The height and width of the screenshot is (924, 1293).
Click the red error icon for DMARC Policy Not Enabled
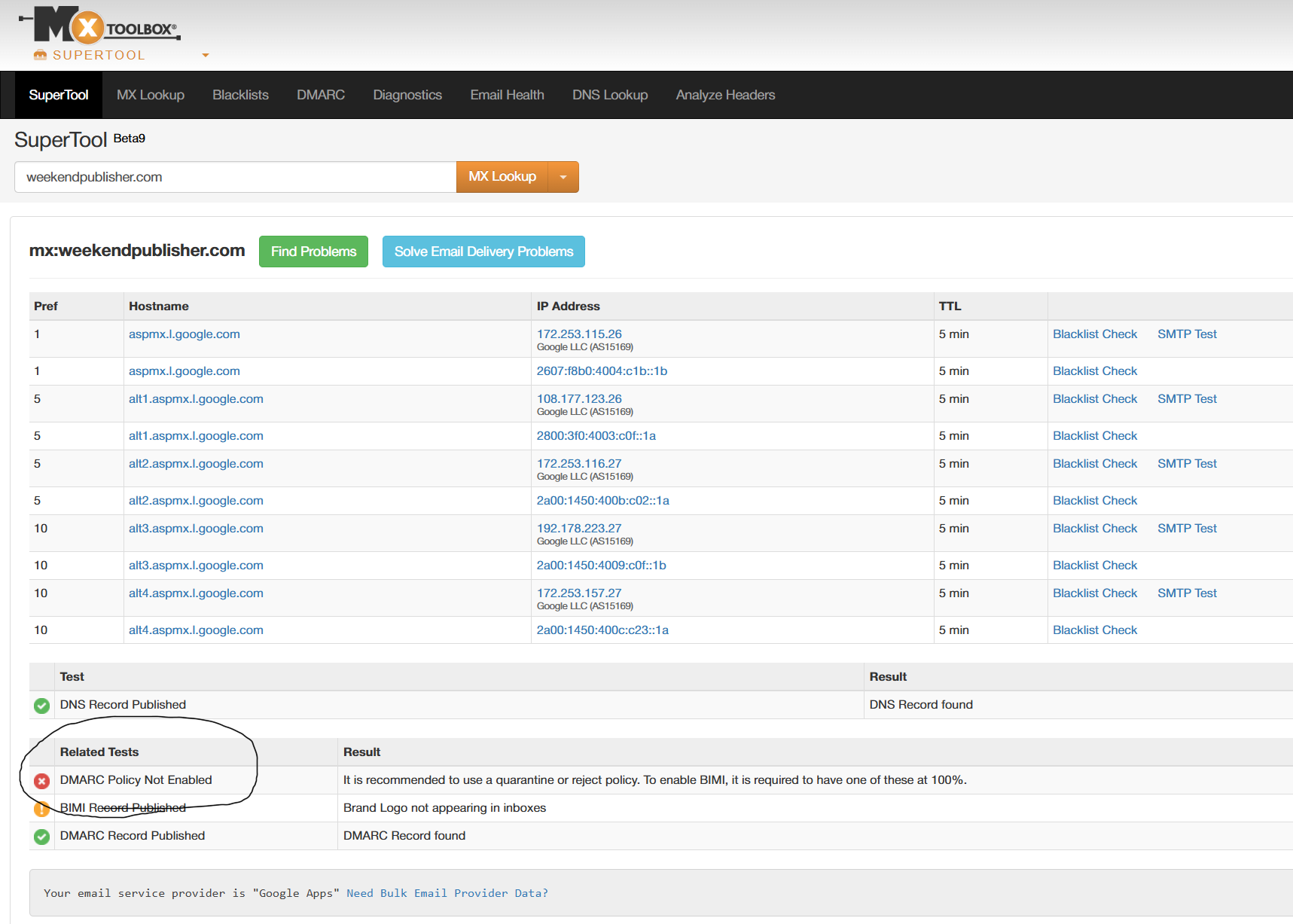41,781
